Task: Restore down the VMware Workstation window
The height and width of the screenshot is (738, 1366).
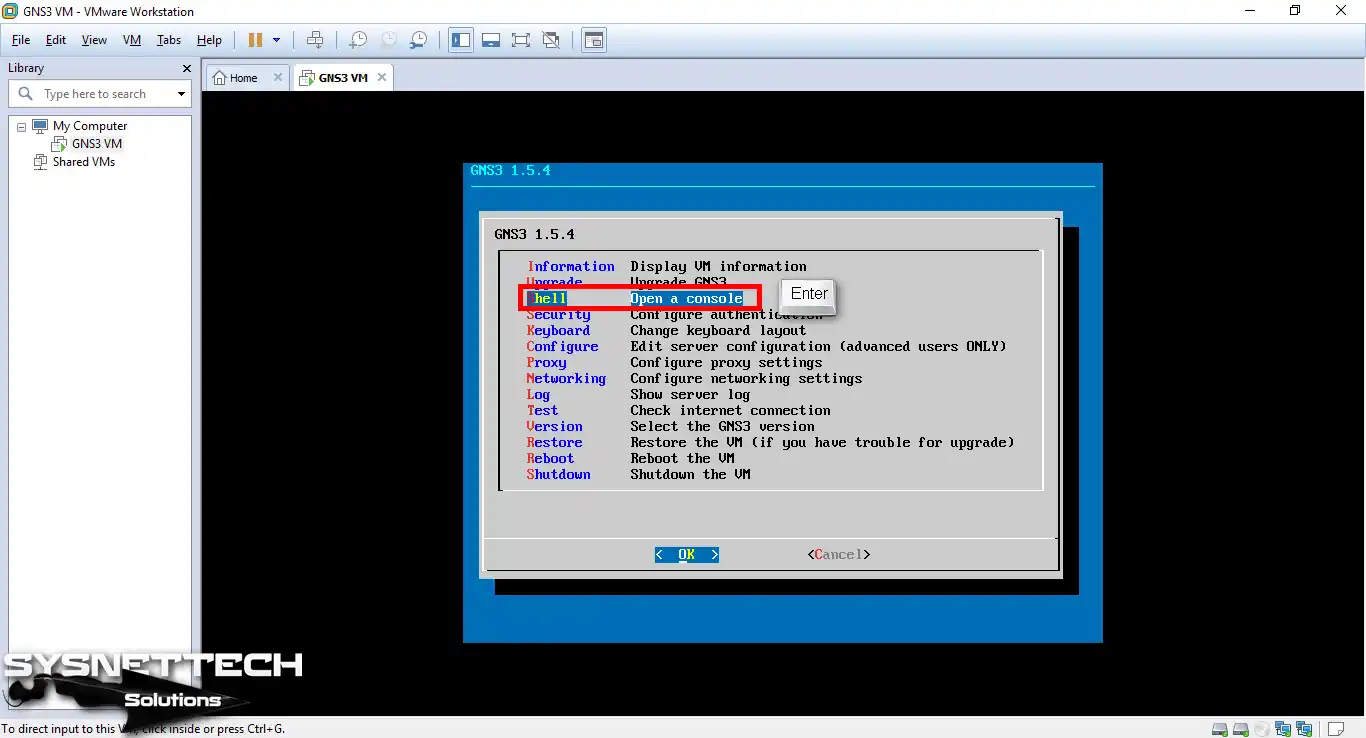Action: tap(1295, 11)
